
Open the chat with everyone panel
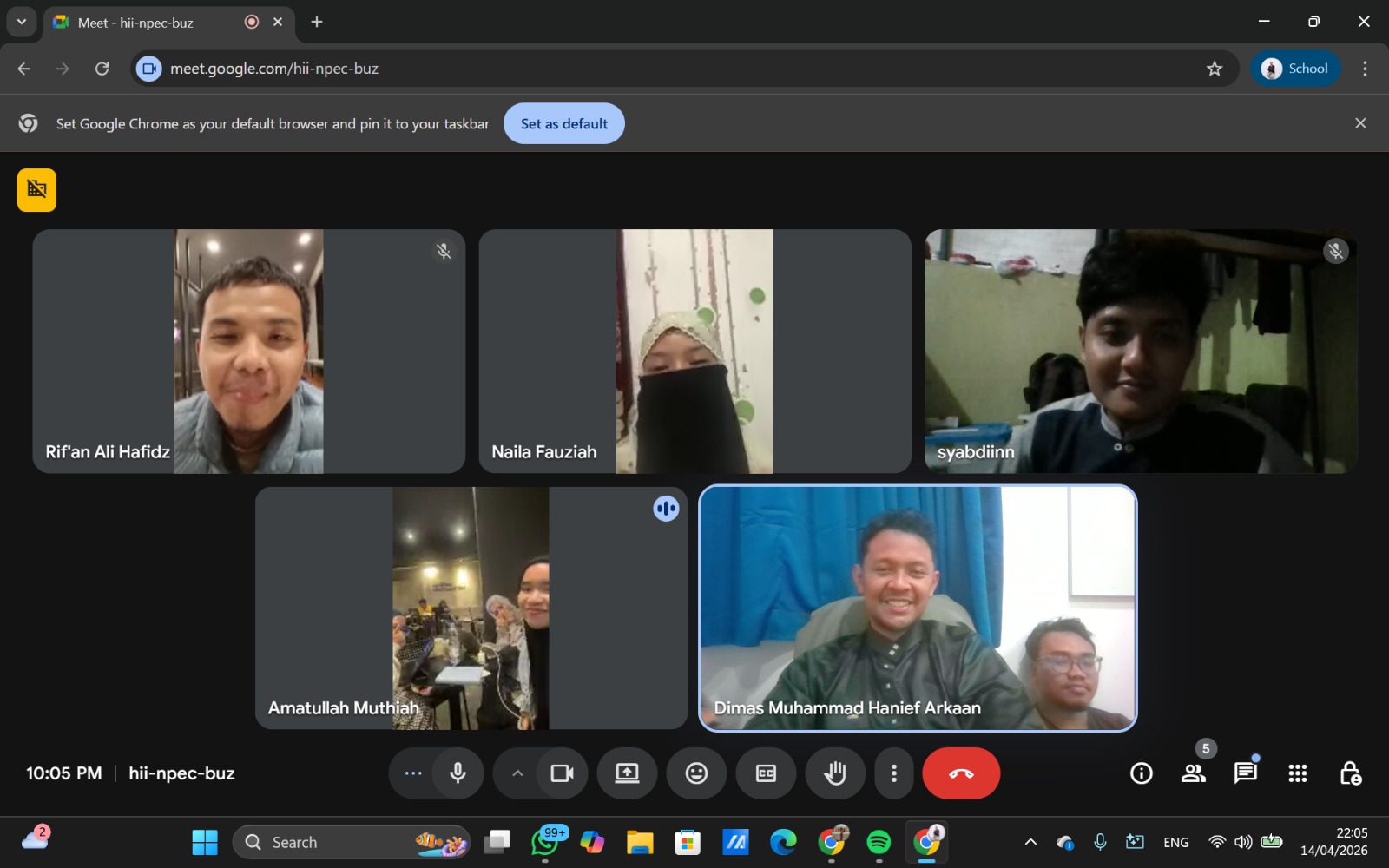point(1245,773)
